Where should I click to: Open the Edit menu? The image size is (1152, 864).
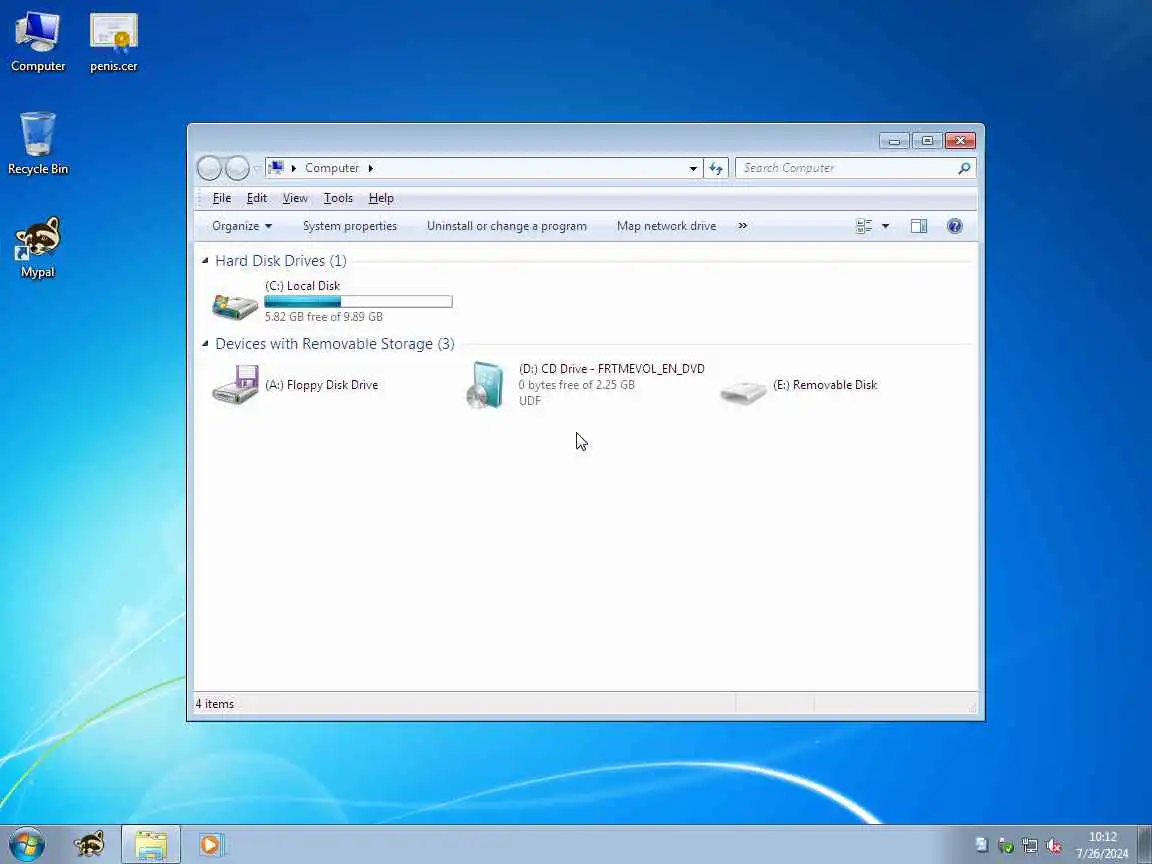[256, 198]
